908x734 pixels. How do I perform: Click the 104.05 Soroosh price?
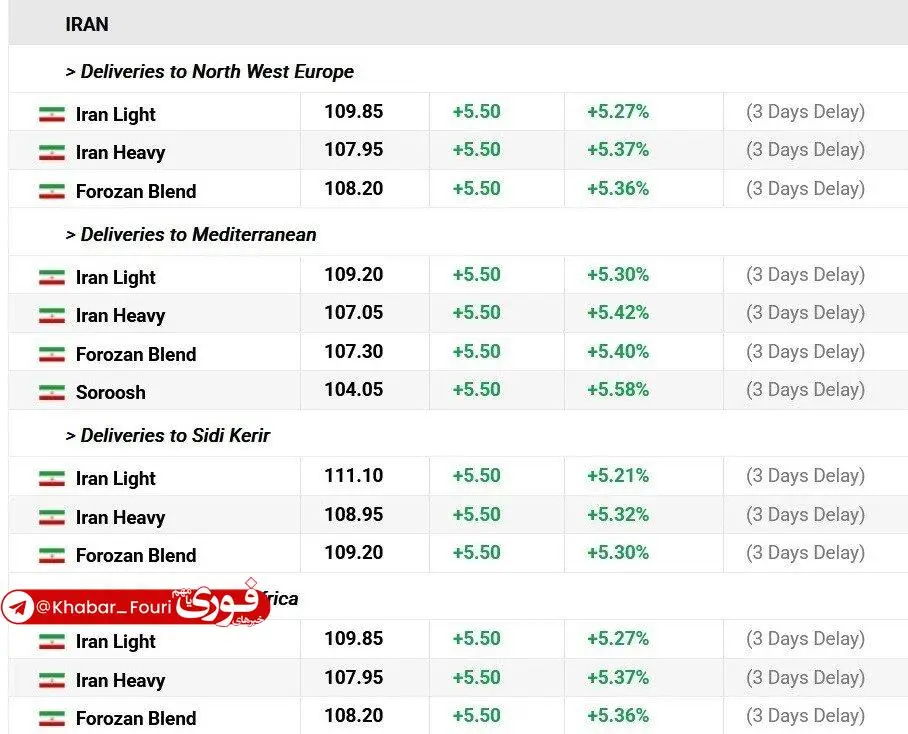pos(353,390)
